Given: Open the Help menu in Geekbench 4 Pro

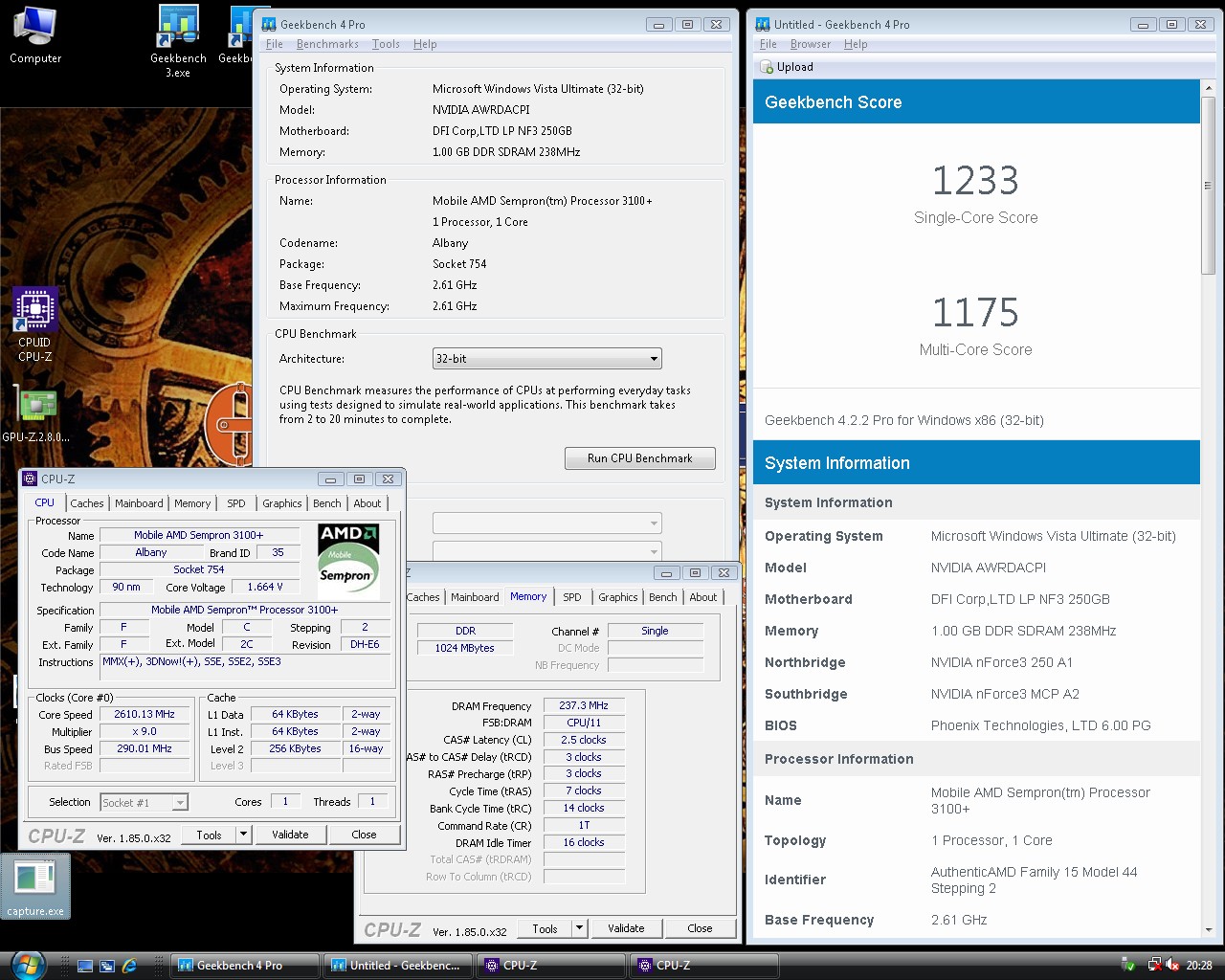Looking at the screenshot, I should coord(425,44).
